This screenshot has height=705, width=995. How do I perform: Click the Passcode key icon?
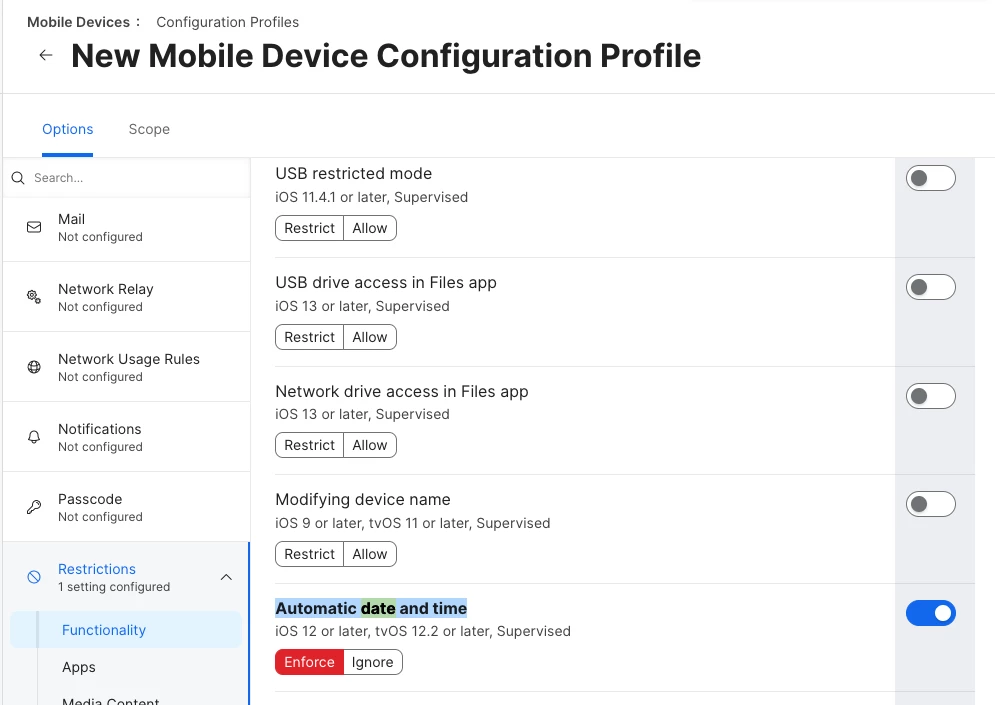[x=34, y=507]
